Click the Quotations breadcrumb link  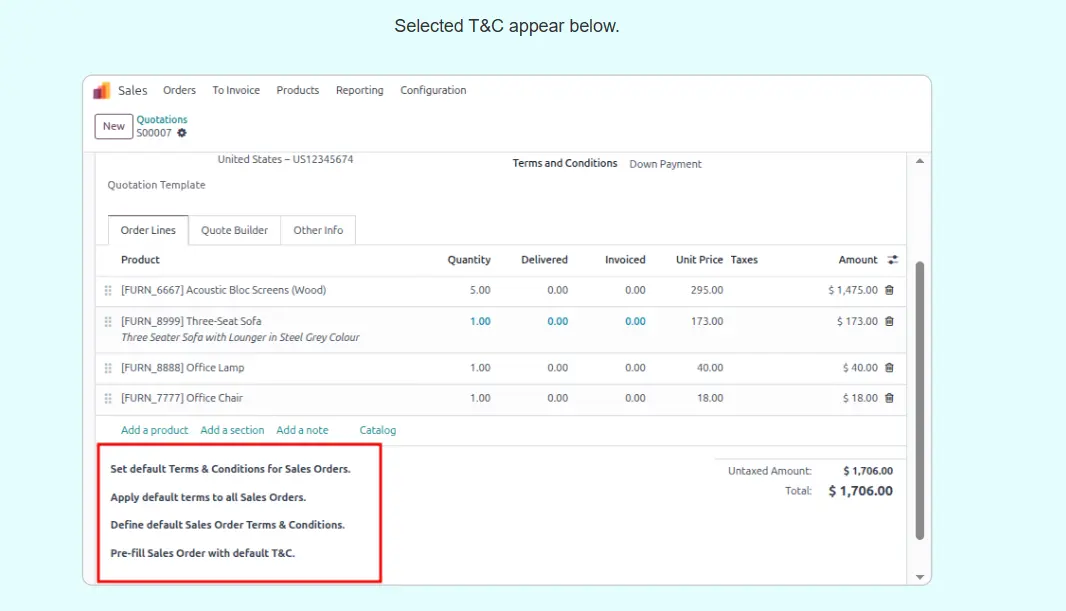(x=162, y=120)
